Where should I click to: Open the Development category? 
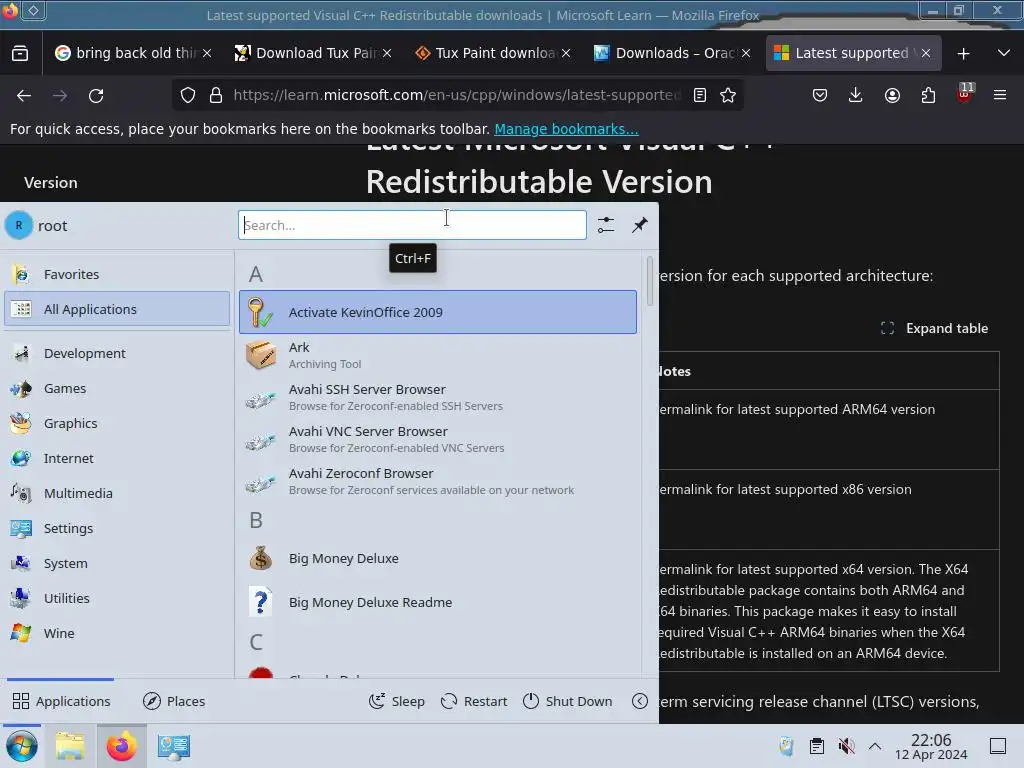coord(117,353)
